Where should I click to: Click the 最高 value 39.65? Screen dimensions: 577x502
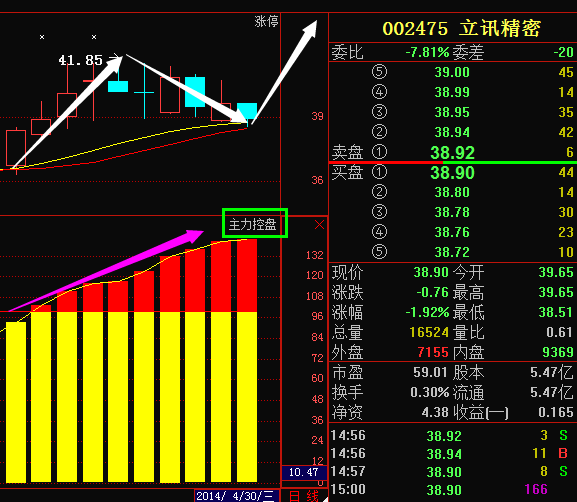(x=556, y=292)
